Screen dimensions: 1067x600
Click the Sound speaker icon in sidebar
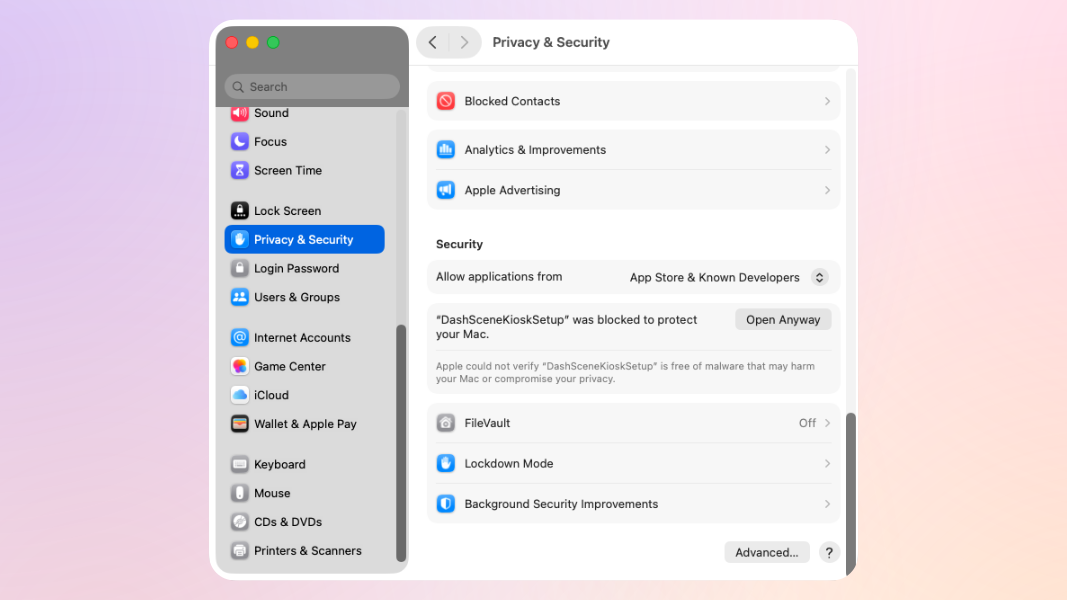(x=240, y=113)
